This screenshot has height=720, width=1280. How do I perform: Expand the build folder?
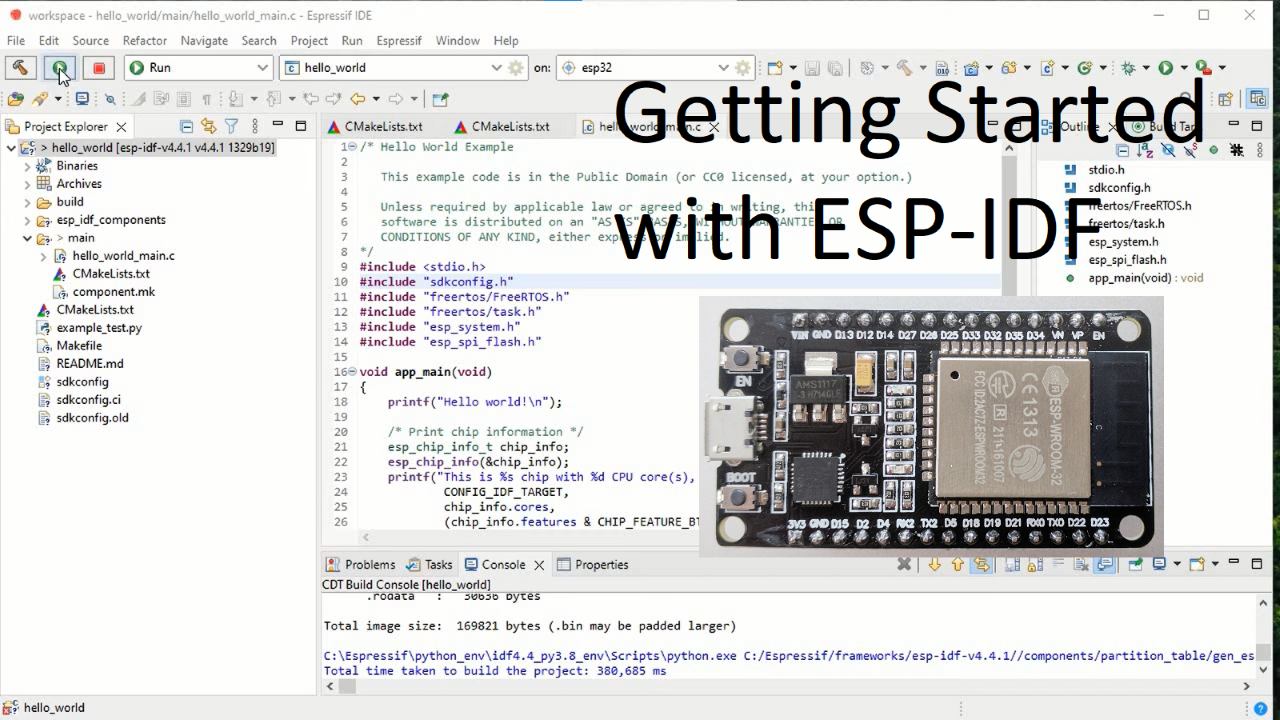(x=28, y=202)
